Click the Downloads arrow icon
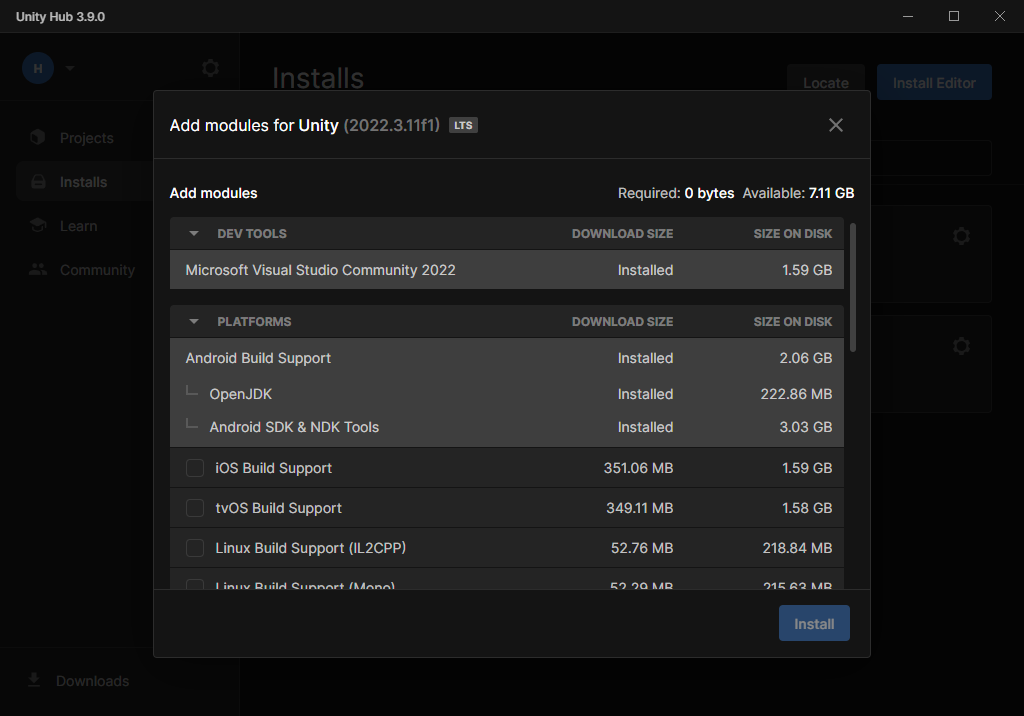 click(34, 680)
